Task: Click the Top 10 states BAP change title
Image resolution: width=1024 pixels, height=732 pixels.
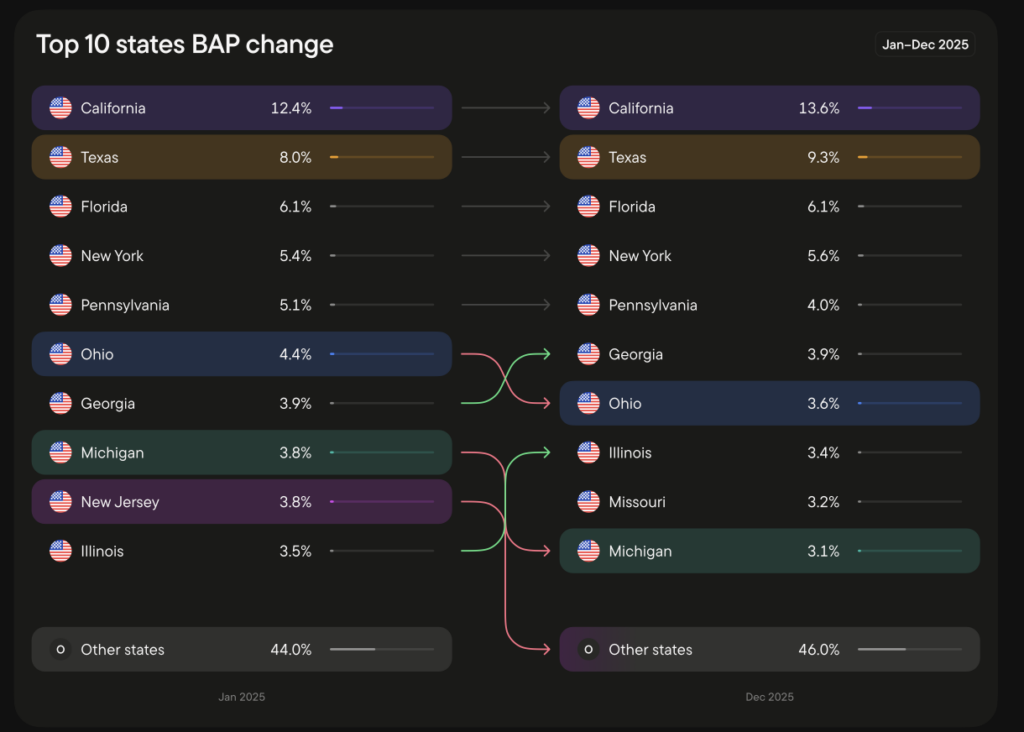Action: click(185, 45)
